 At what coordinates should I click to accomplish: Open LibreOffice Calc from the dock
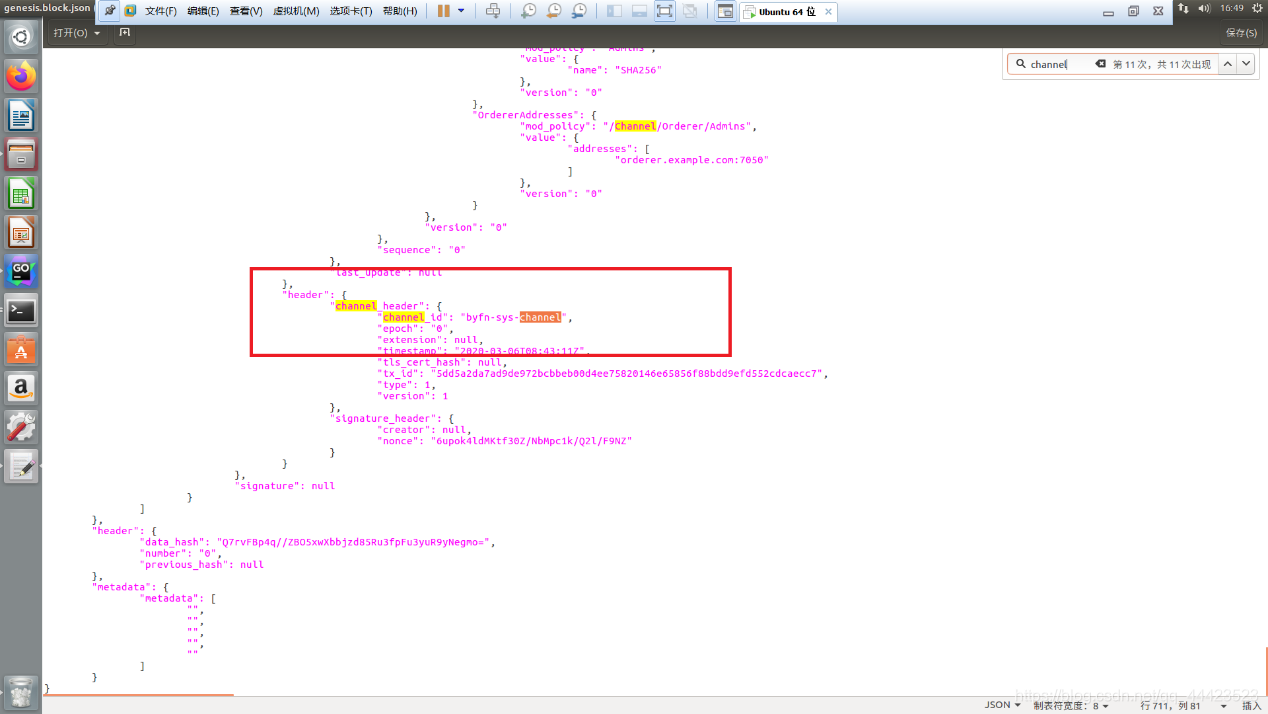coord(21,193)
